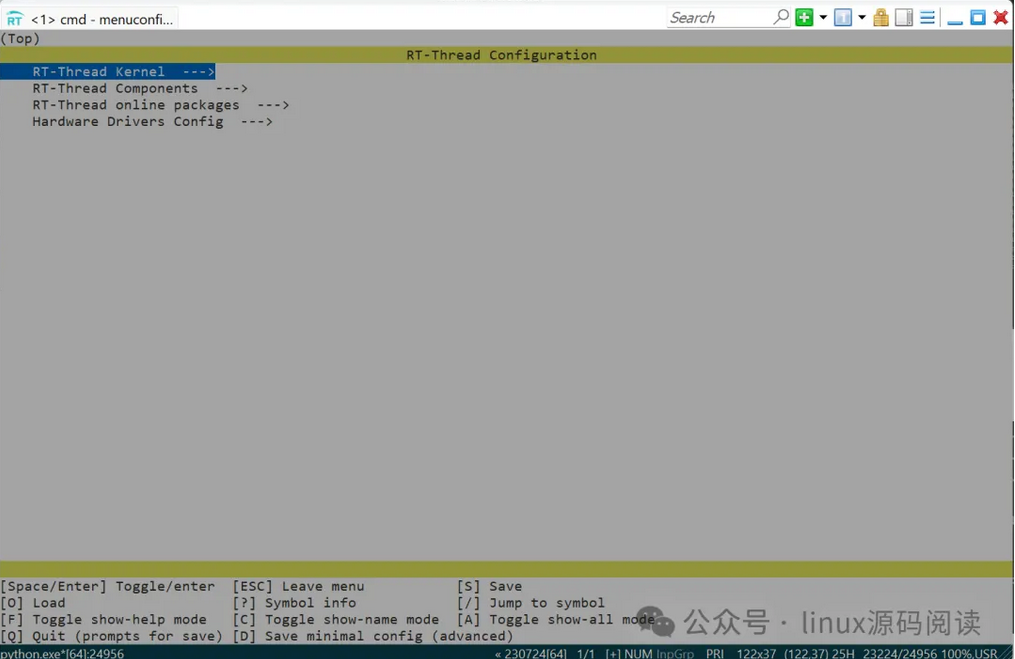Screen dimensions: 1015x659
Task: Select the cmd - menuconfig console tab
Action: [x=91, y=19]
